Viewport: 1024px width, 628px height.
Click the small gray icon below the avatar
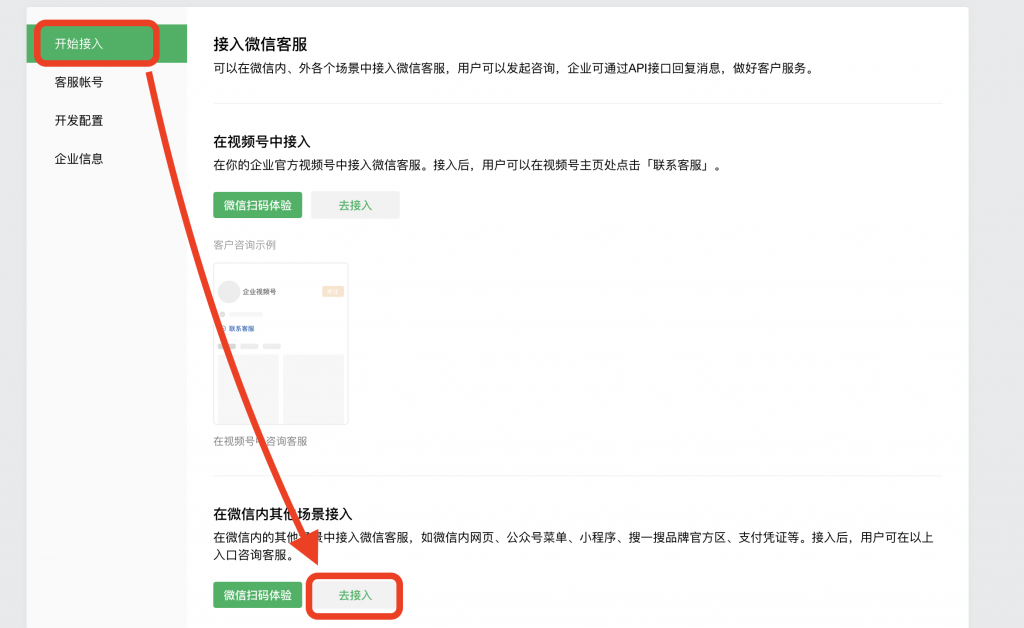pyautogui.click(x=222, y=314)
